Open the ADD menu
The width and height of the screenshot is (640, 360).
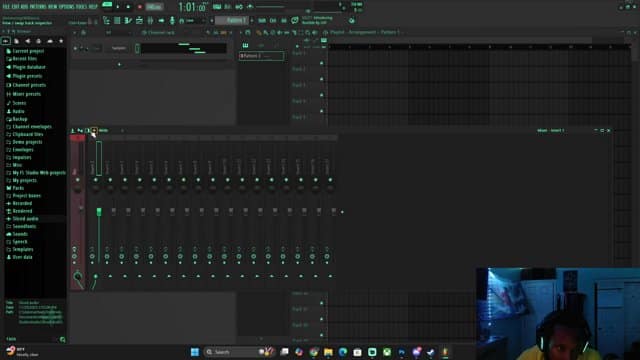tap(24, 7)
